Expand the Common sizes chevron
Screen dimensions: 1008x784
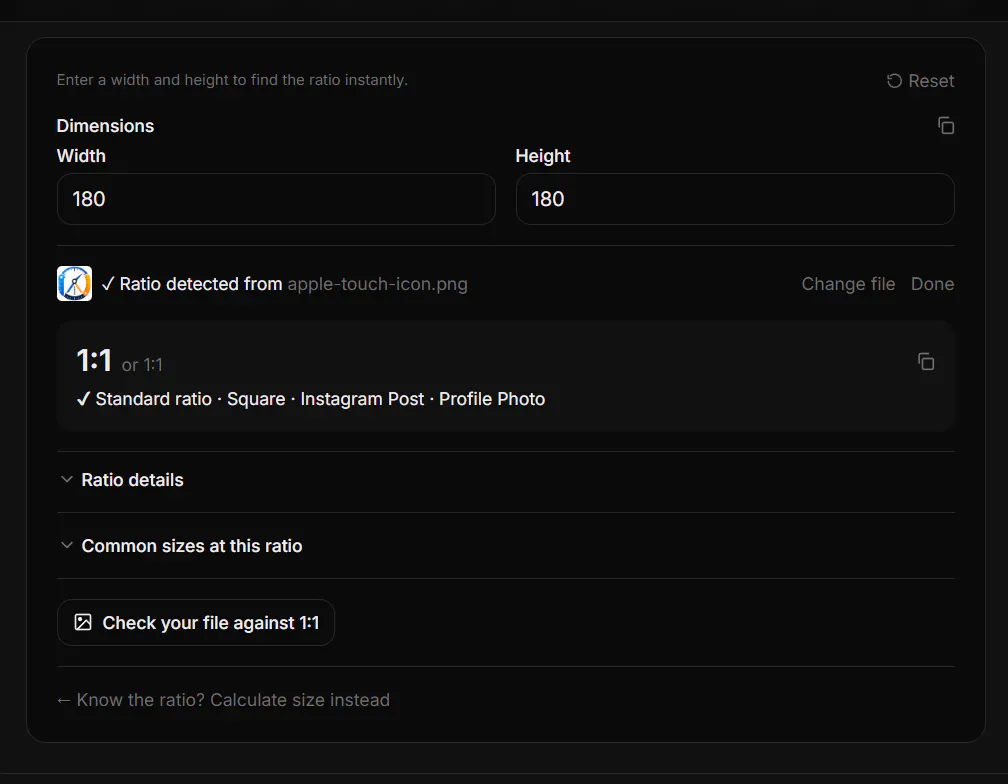(66, 545)
